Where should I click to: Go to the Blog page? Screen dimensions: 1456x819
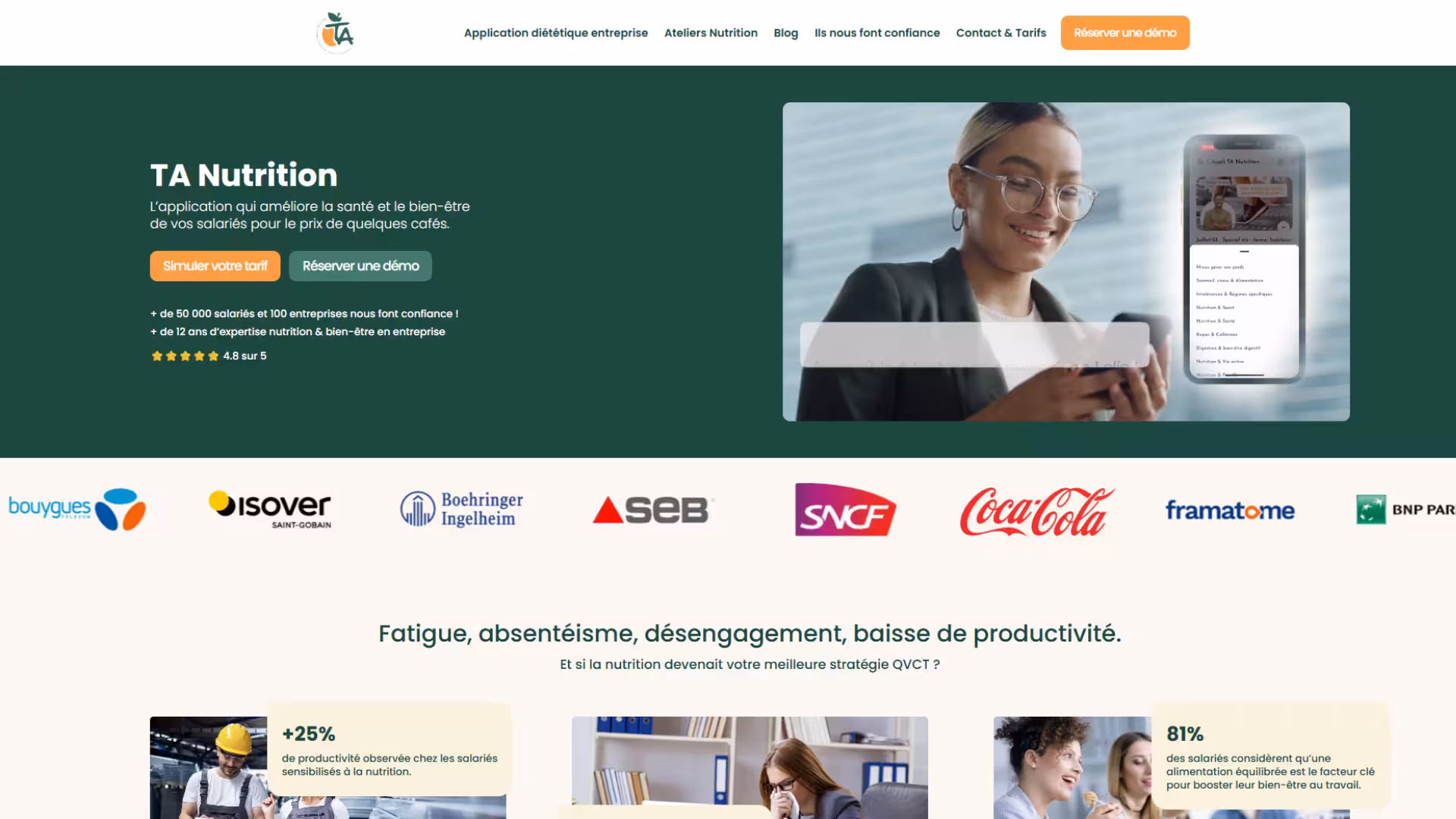[786, 33]
